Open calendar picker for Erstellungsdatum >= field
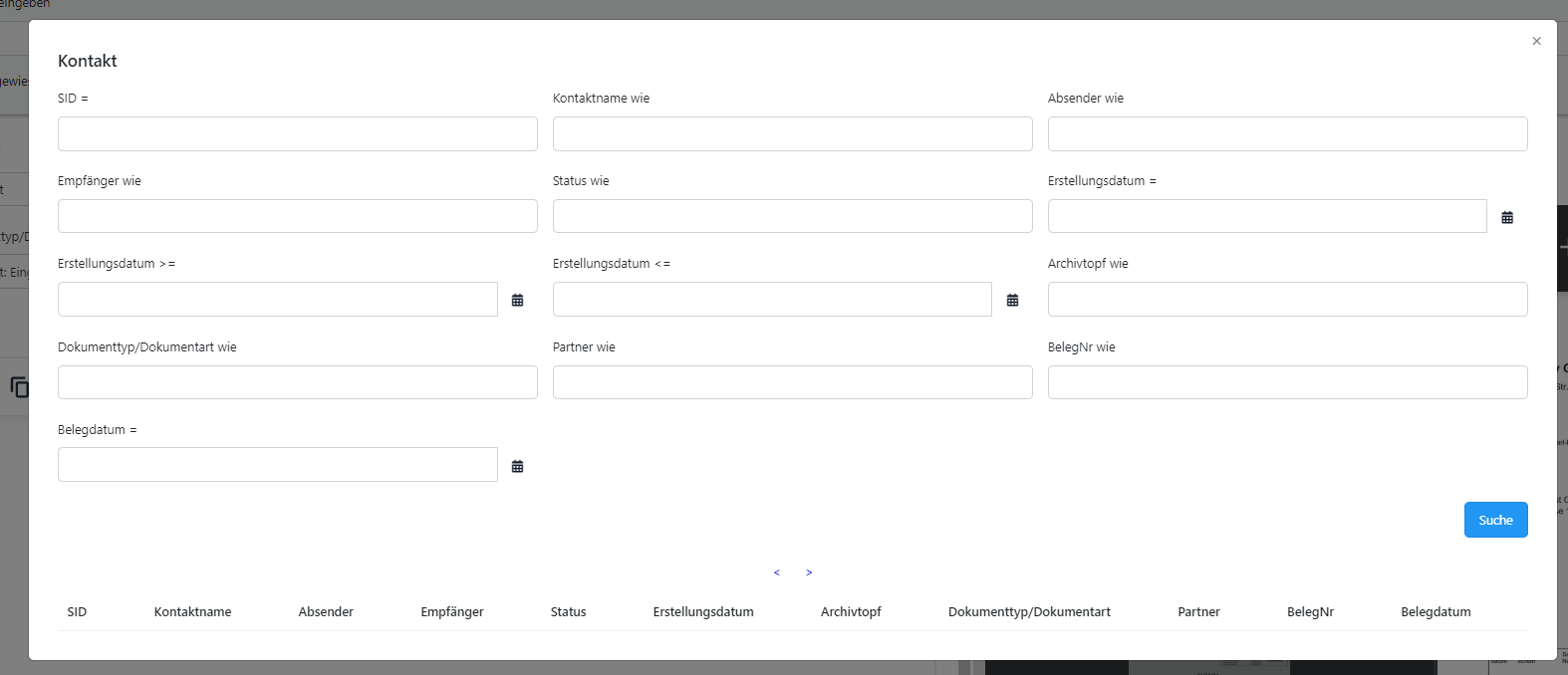This screenshot has height=675, width=1568. tap(517, 300)
